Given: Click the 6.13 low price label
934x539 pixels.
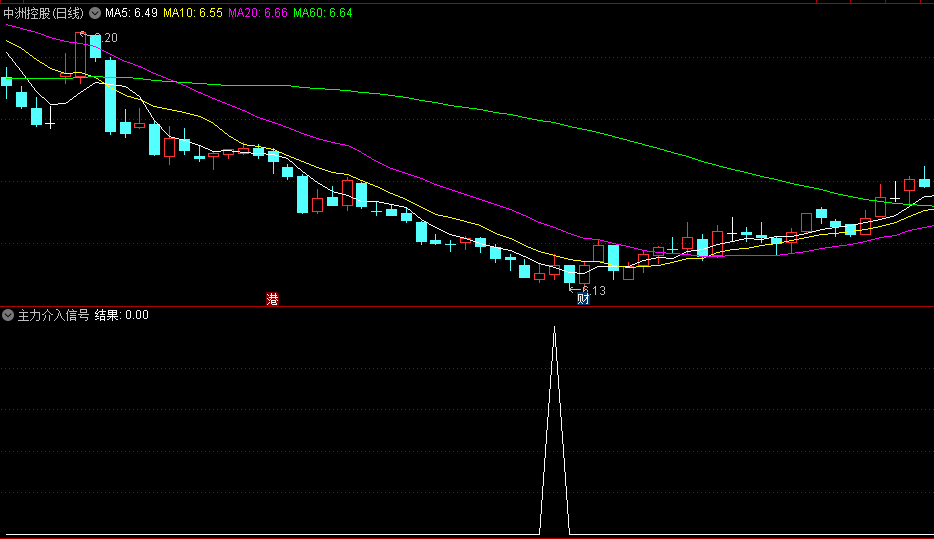Looking at the screenshot, I should (x=593, y=291).
